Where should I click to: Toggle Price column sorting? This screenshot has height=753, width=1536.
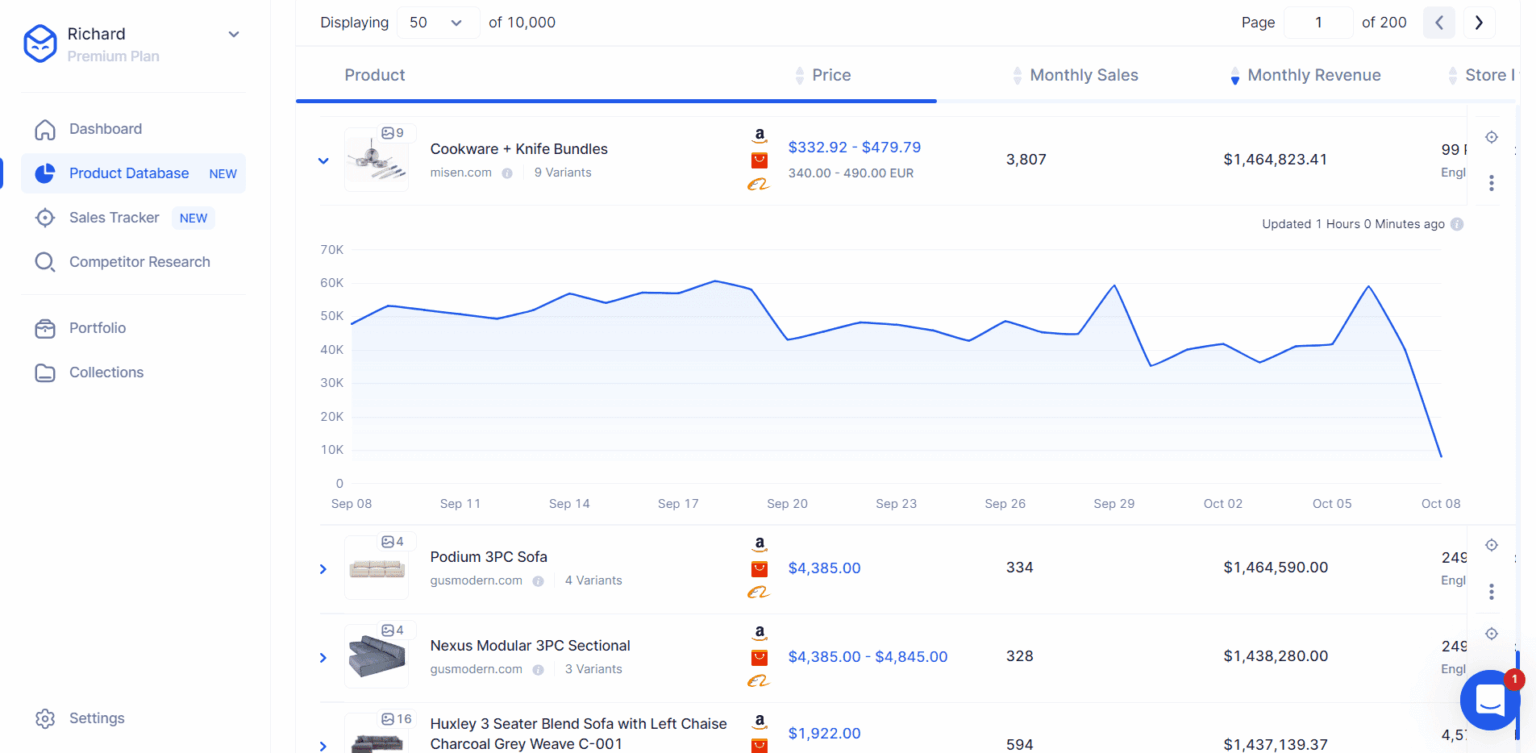pyautogui.click(x=799, y=75)
